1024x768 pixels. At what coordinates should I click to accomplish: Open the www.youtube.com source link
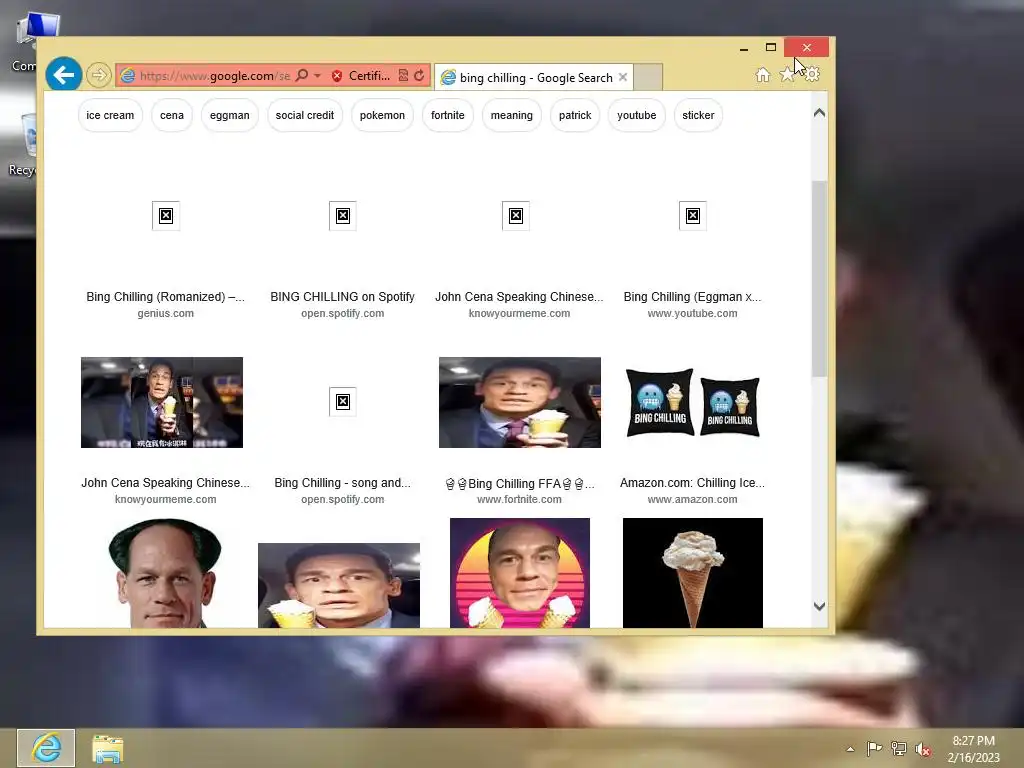pos(692,313)
